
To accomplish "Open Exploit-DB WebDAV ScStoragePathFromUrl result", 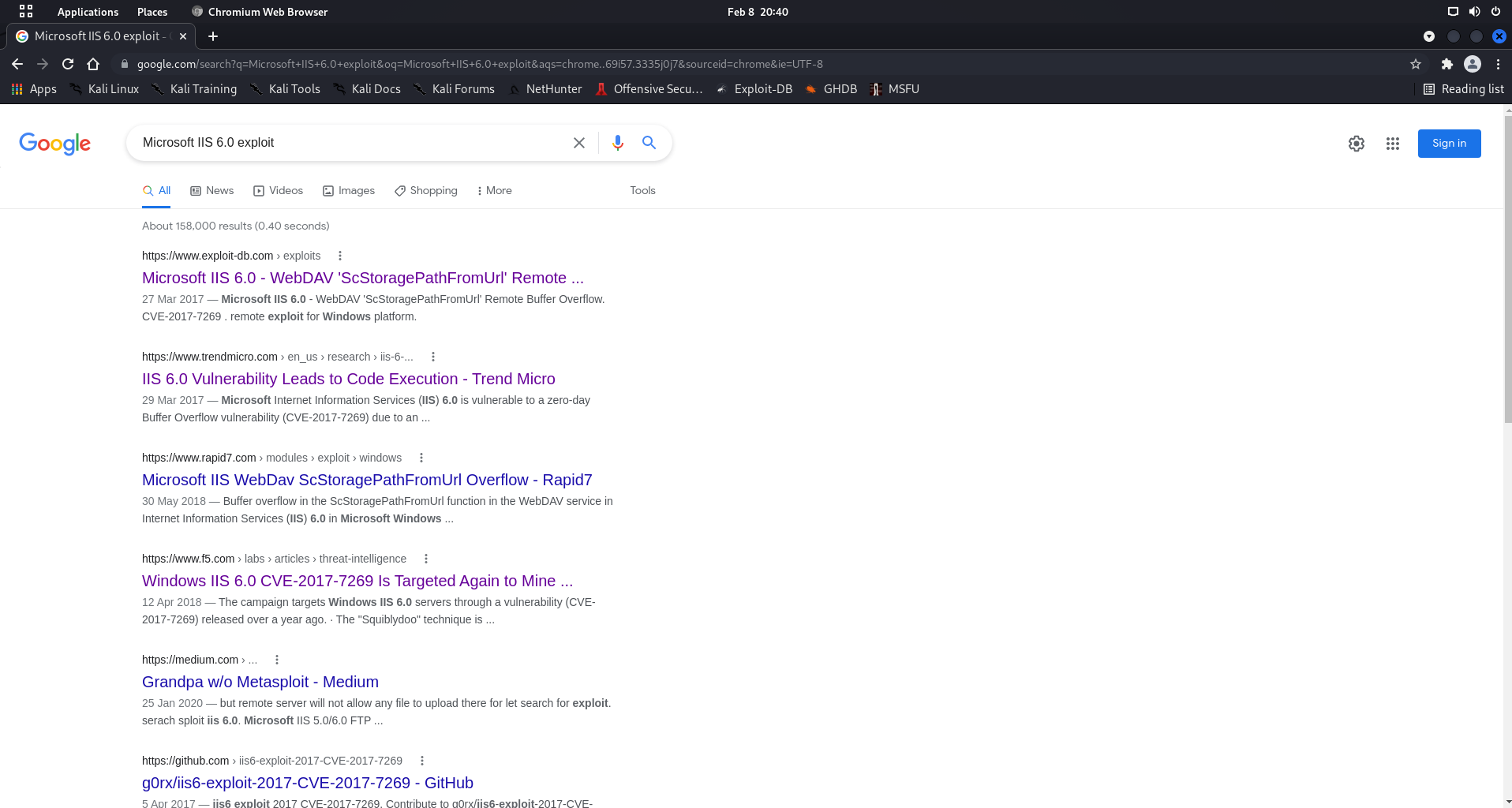I will click(x=363, y=278).
